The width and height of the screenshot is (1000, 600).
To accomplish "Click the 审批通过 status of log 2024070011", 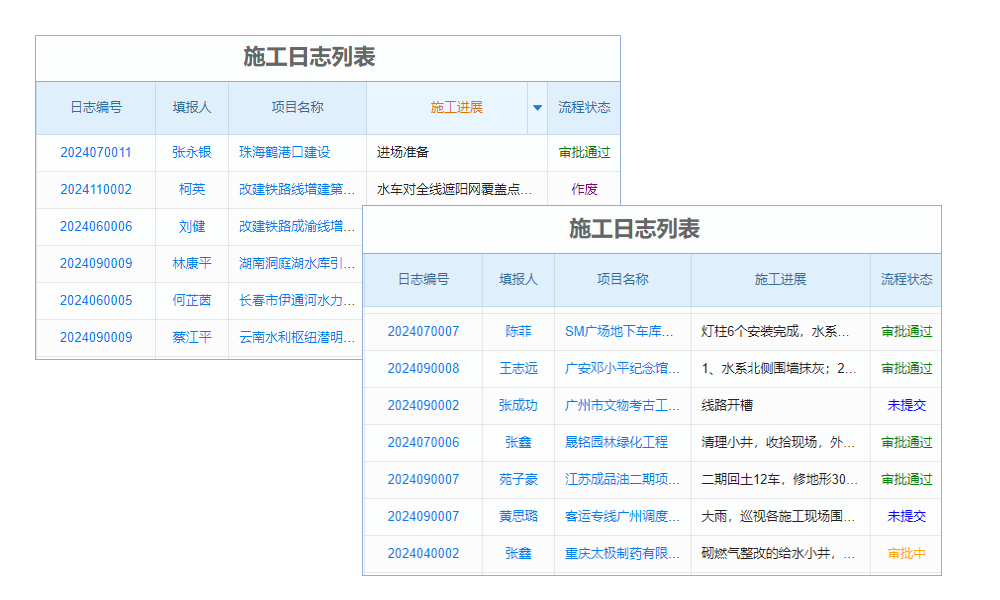I will (x=583, y=152).
